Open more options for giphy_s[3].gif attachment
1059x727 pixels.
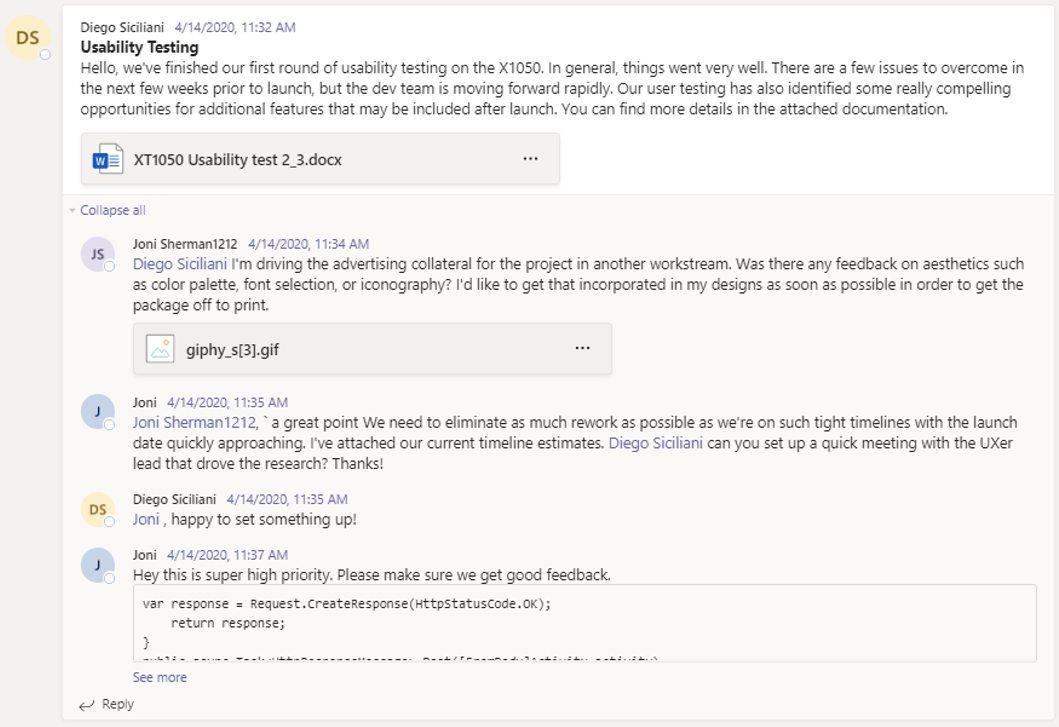(x=583, y=348)
